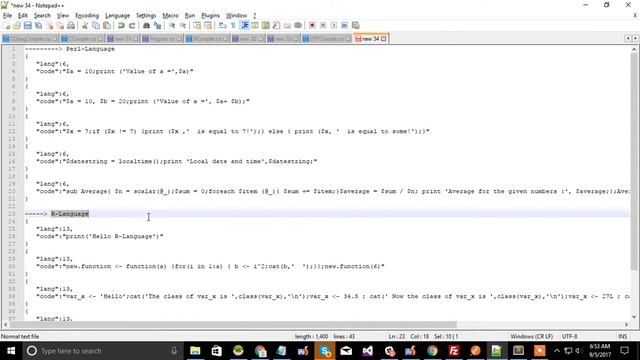Click the horizontal scrollbar thumb
Viewport: 640px width, 360px height.
tap(233, 324)
